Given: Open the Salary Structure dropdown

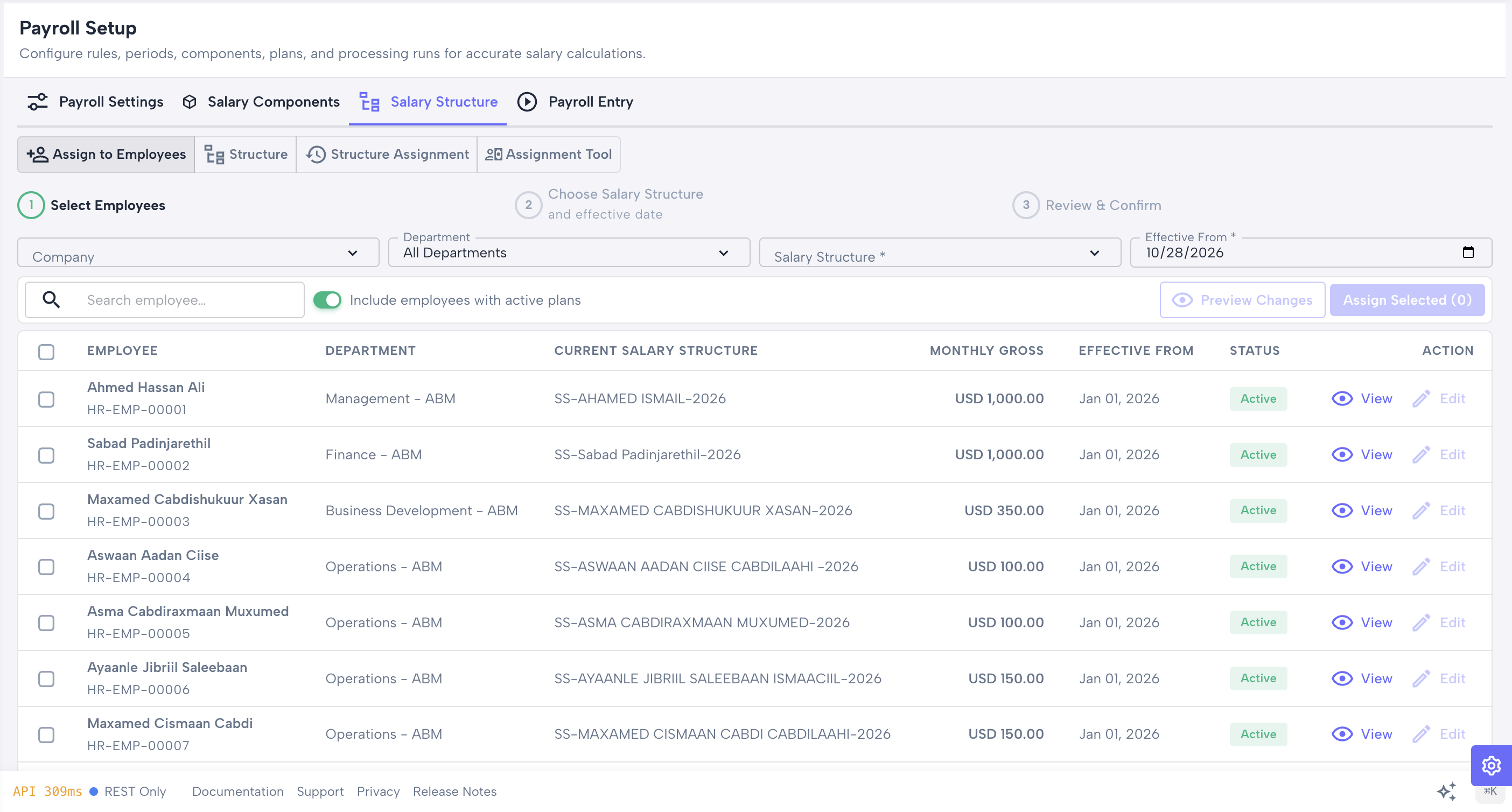Looking at the screenshot, I should [940, 253].
